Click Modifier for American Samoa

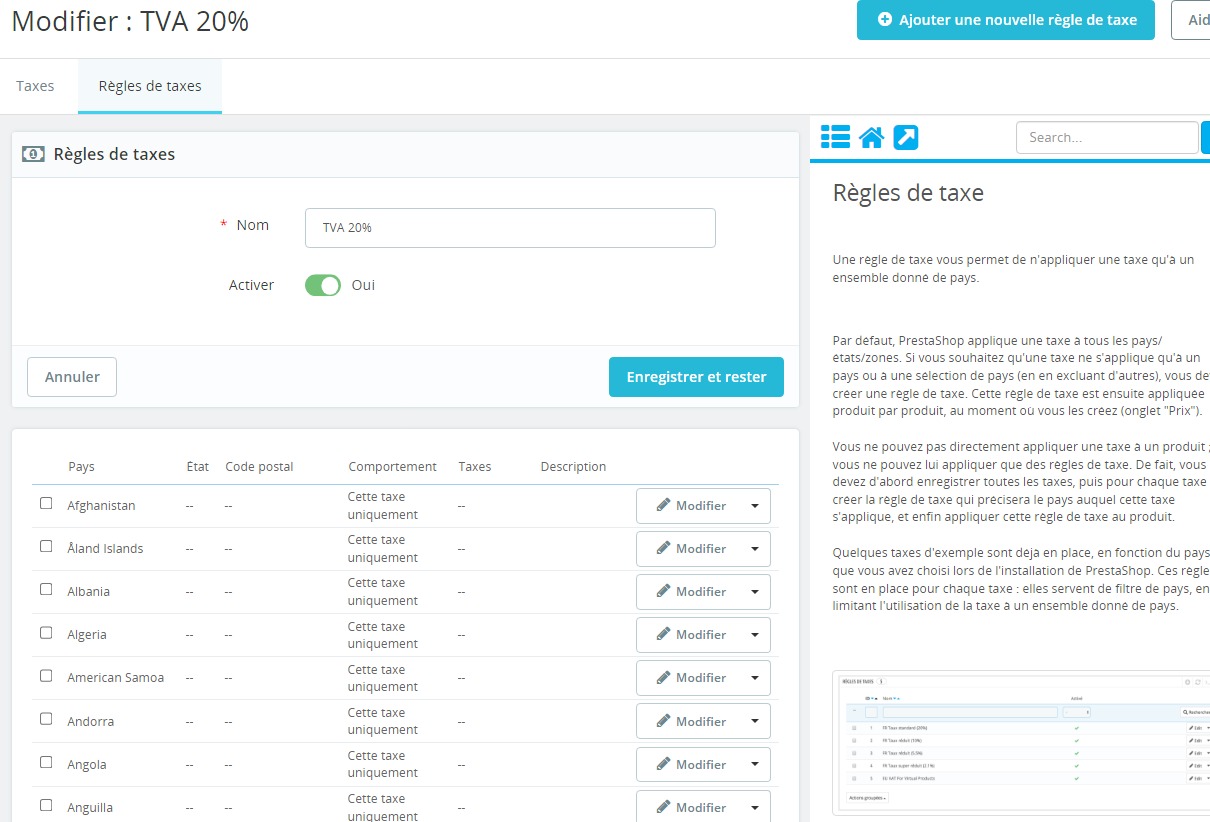(689, 678)
